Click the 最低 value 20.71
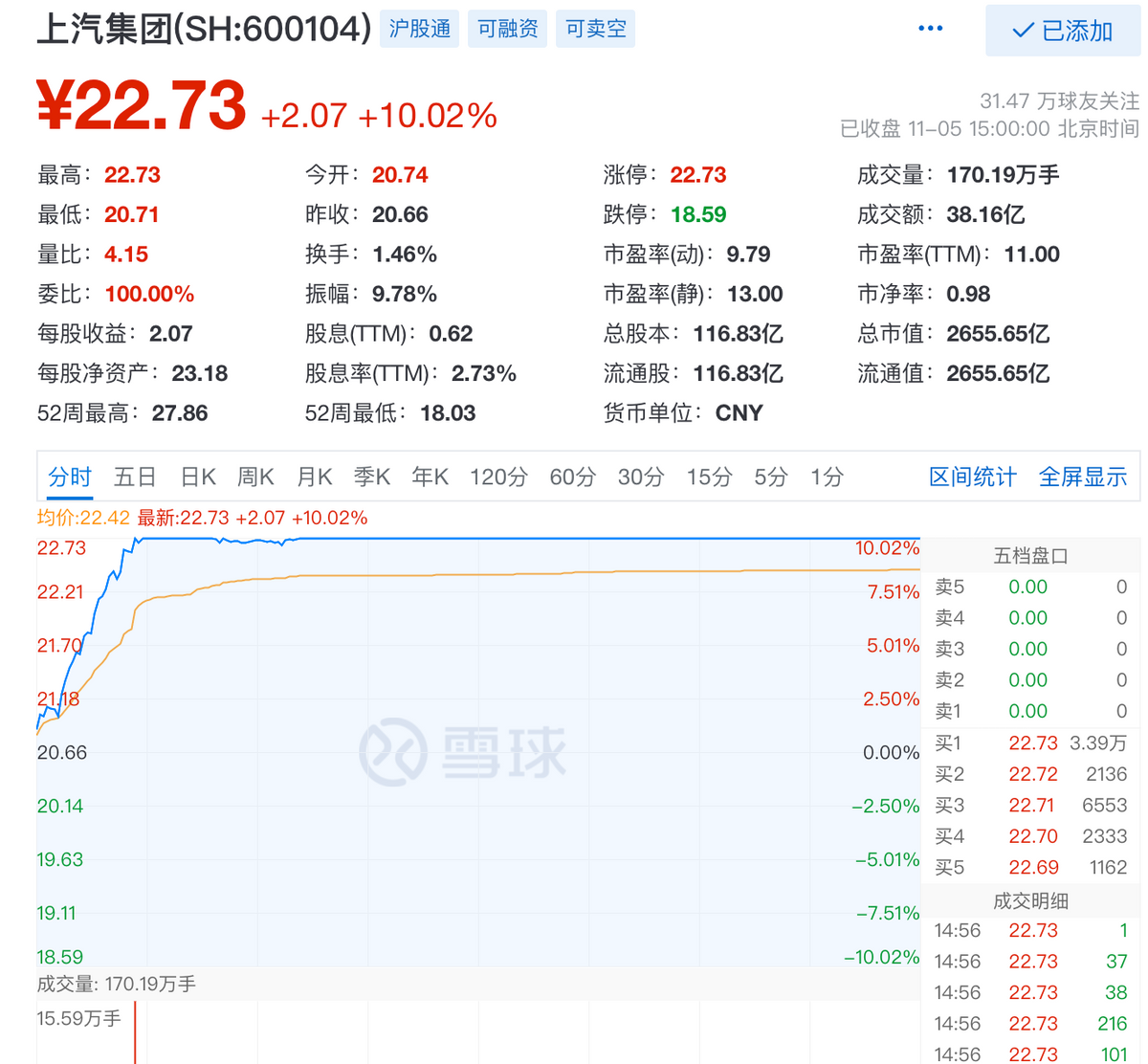1148x1064 pixels. (x=131, y=214)
